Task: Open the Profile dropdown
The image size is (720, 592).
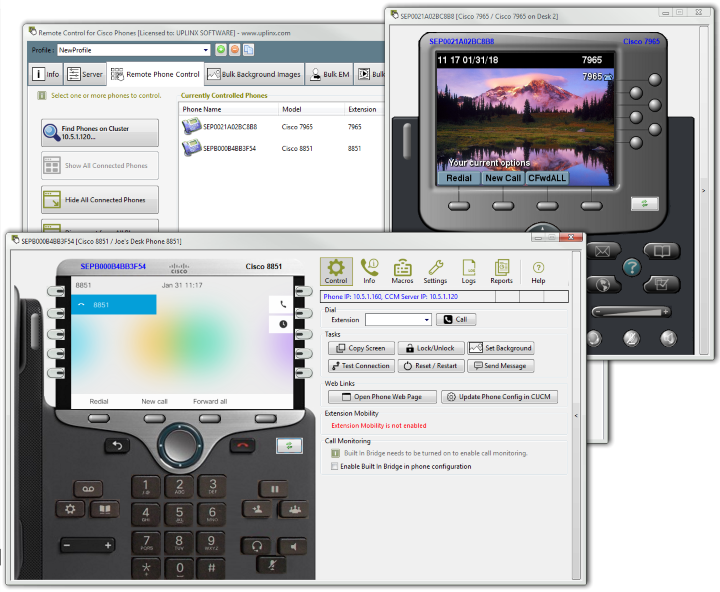Action: pos(206,50)
